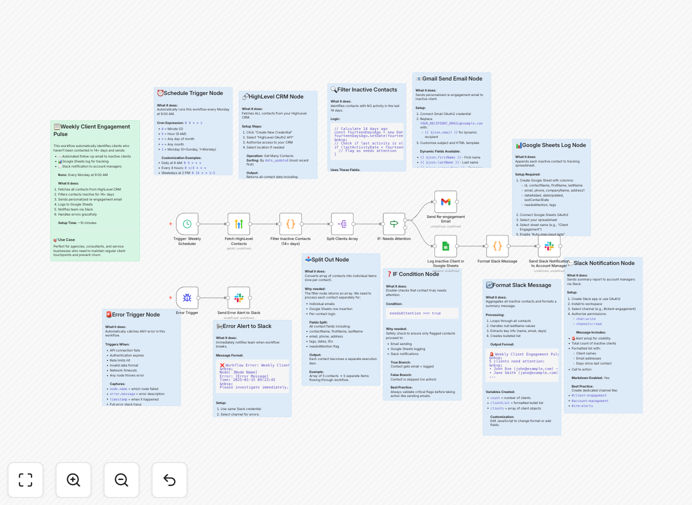Zoom out of the canvas
This screenshot has height=505, width=692.
121,480
